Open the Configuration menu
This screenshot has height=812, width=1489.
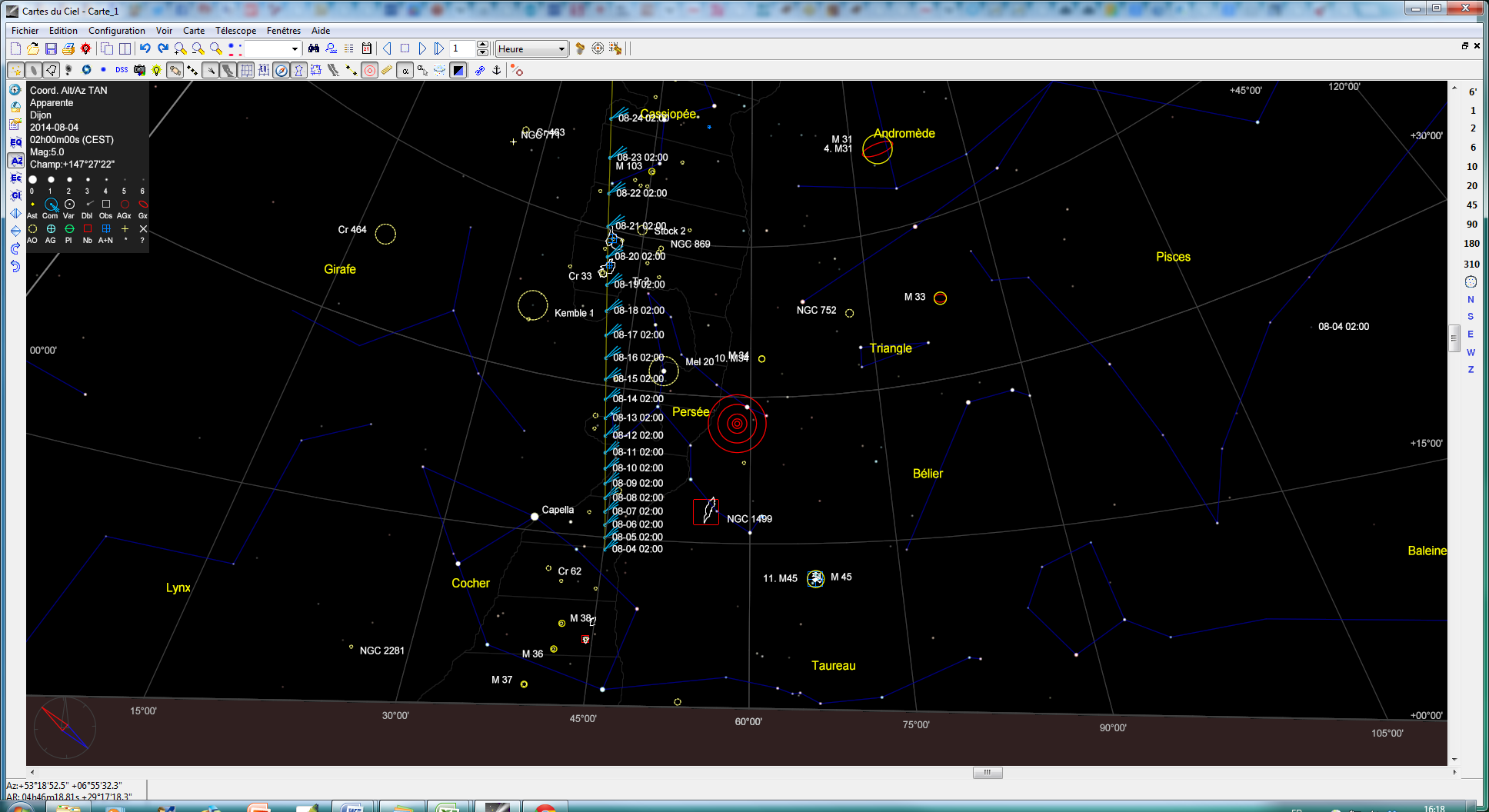coord(116,31)
